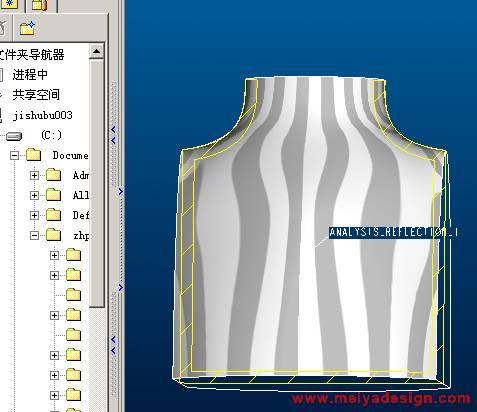Screen dimensions: 477x412
Task: Click the scroll up arrow in navigator
Action: (x=97, y=51)
